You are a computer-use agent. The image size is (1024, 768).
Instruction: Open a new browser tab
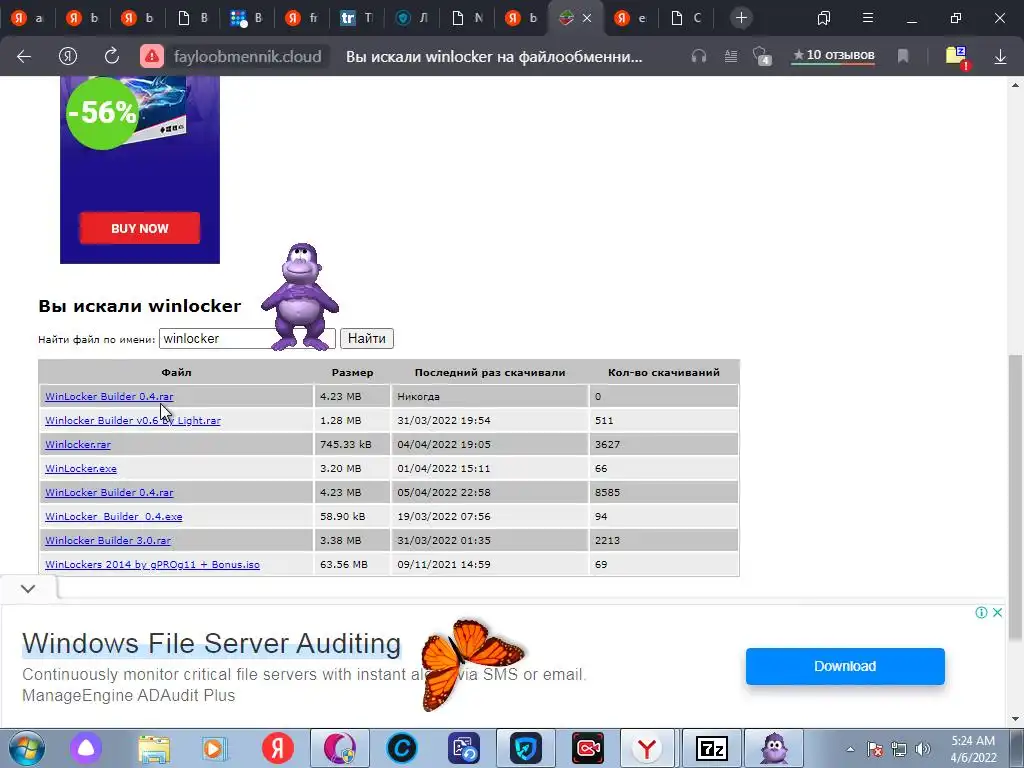point(741,18)
